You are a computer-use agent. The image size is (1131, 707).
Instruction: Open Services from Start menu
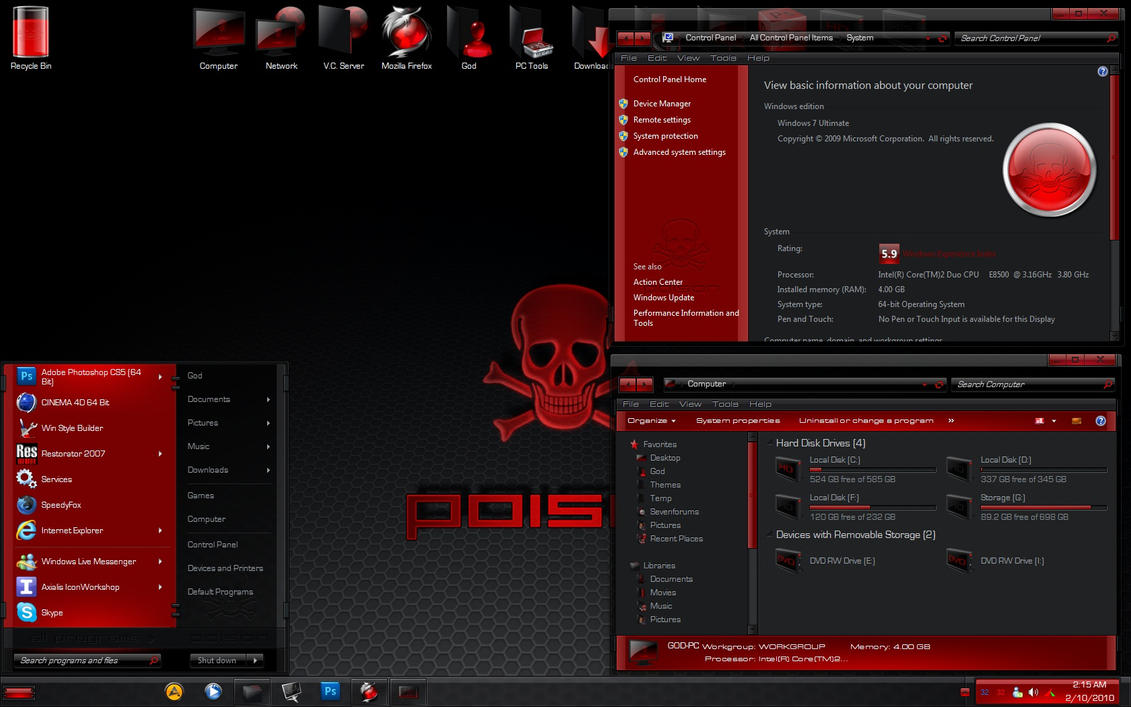click(90, 479)
